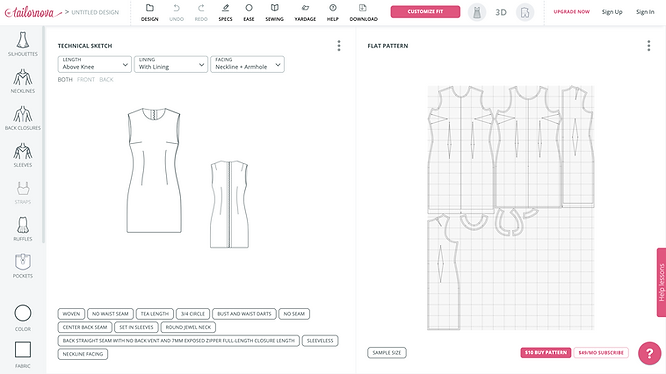666x374 pixels.
Task: Click the Neckline Facing tag
Action: click(x=83, y=354)
